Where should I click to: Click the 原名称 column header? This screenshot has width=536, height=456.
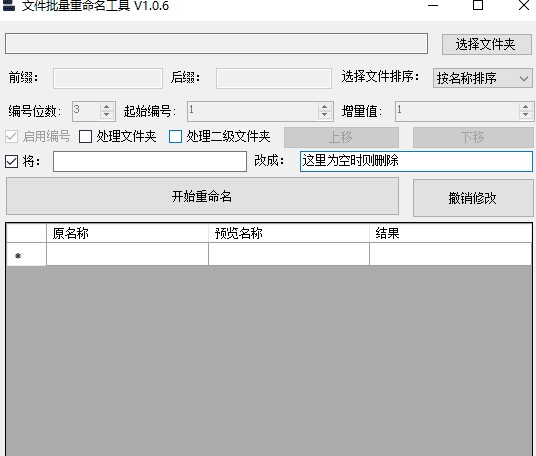coord(127,233)
